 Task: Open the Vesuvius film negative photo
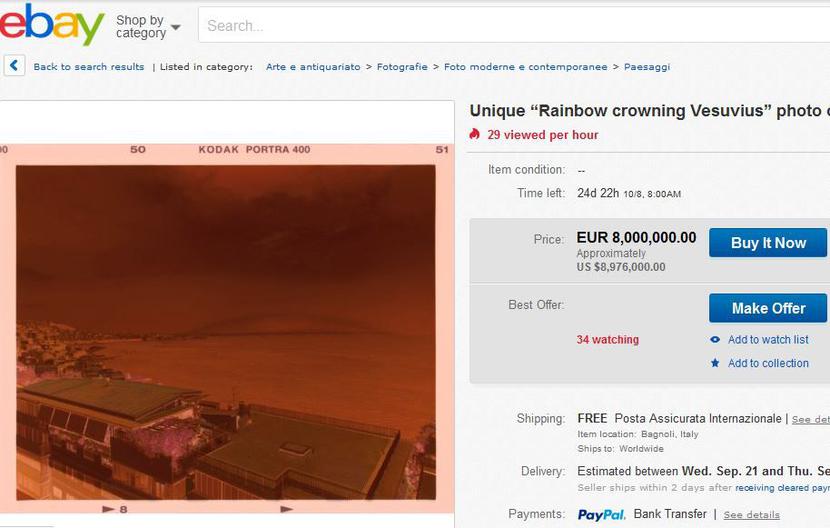click(226, 328)
